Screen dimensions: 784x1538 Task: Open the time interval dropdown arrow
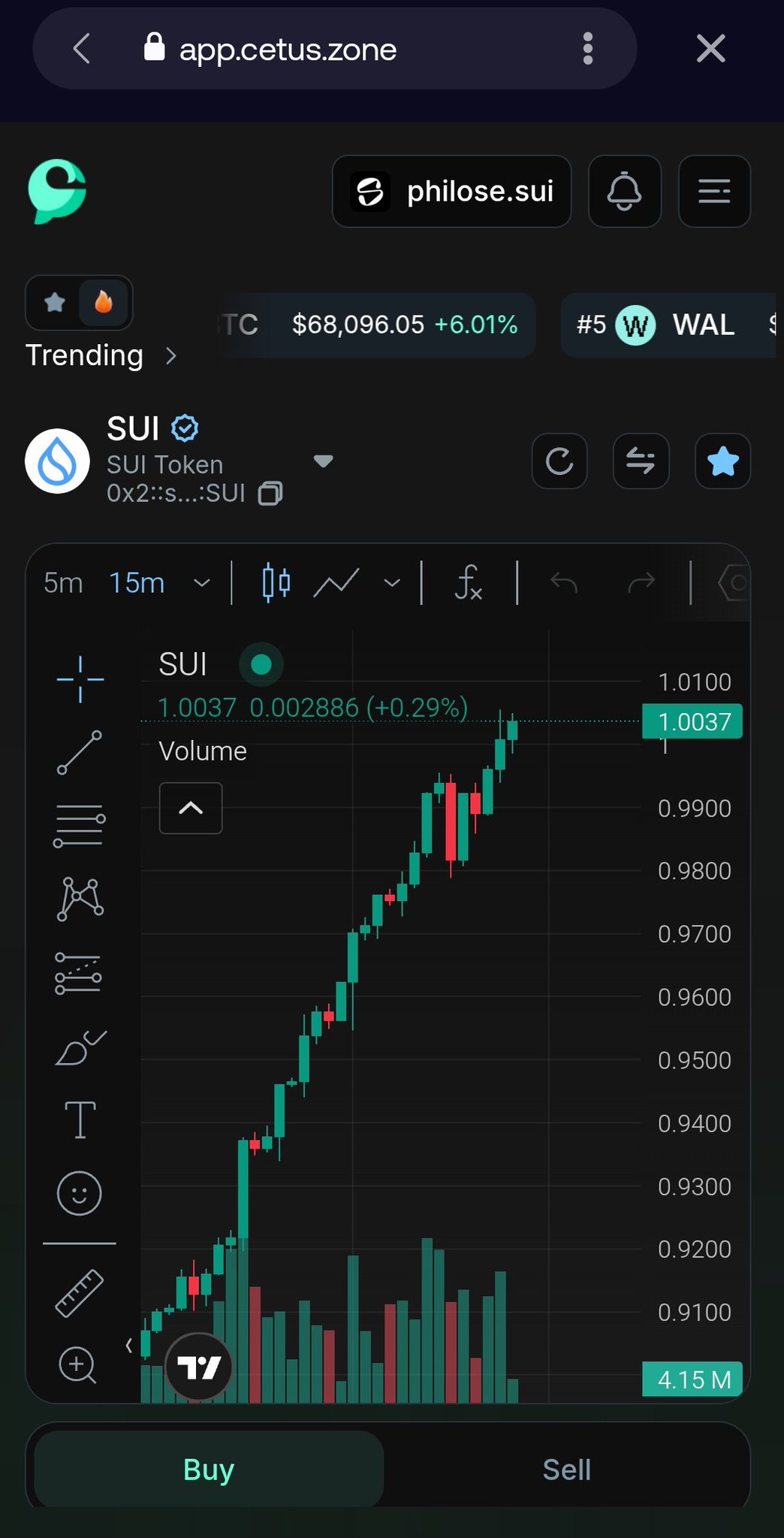tap(201, 583)
